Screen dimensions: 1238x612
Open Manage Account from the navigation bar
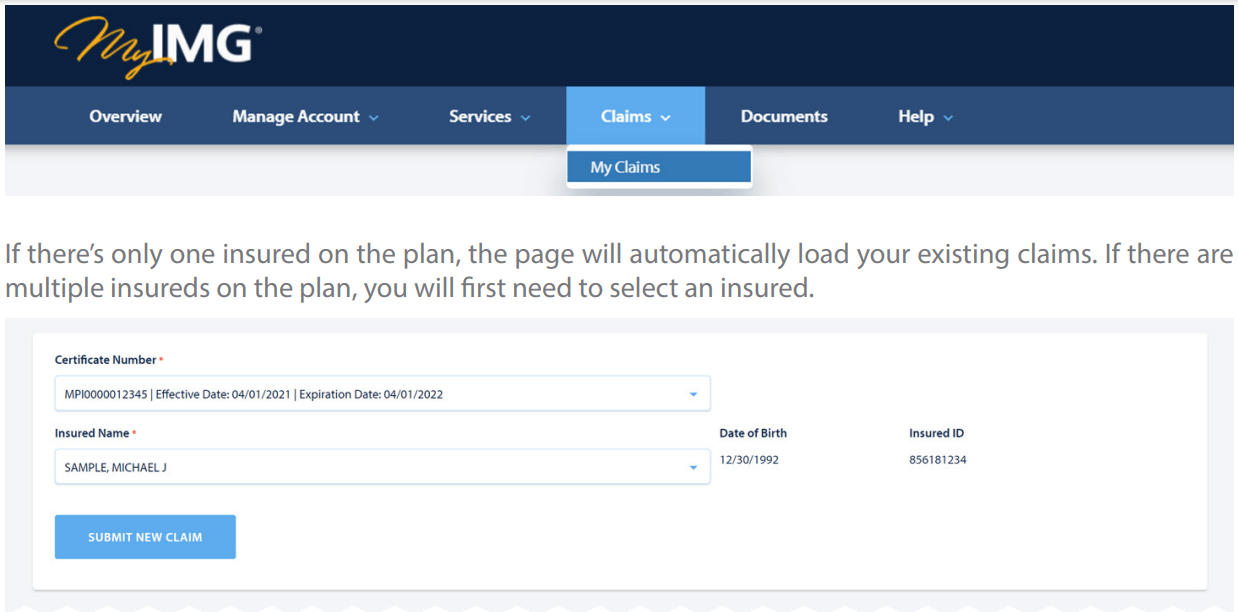click(x=296, y=116)
